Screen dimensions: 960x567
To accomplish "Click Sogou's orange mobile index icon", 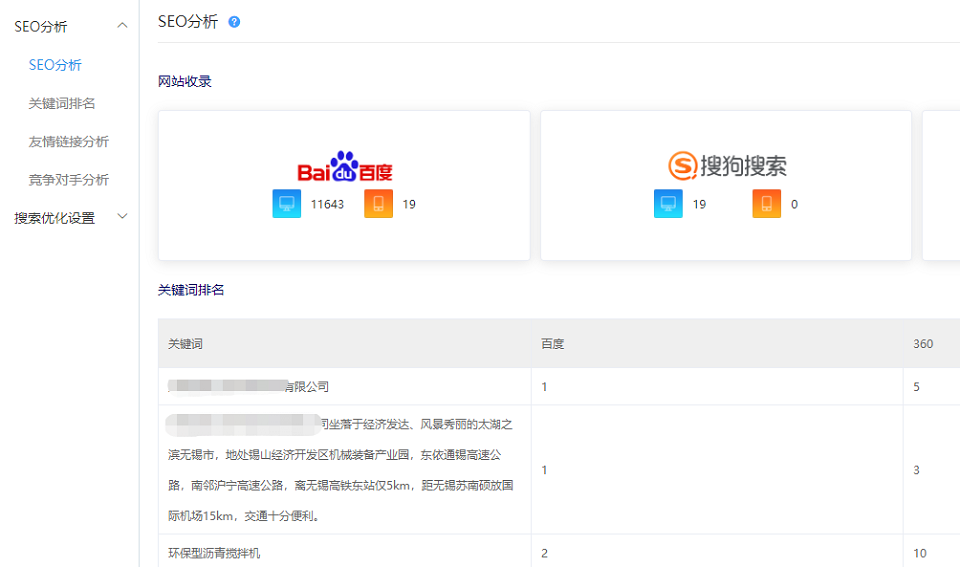I will [767, 204].
